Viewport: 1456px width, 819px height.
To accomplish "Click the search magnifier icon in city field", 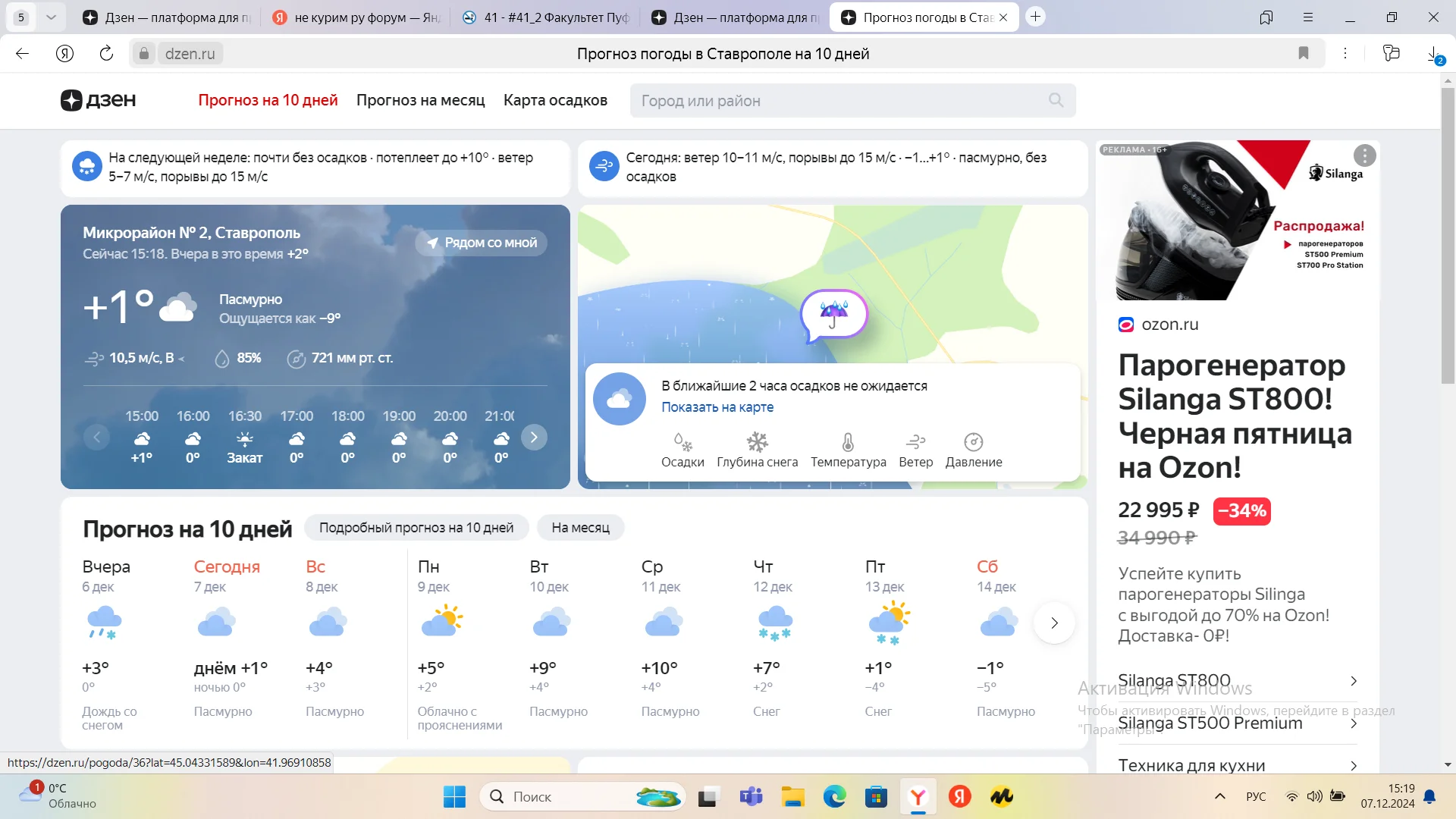I will (x=1056, y=100).
